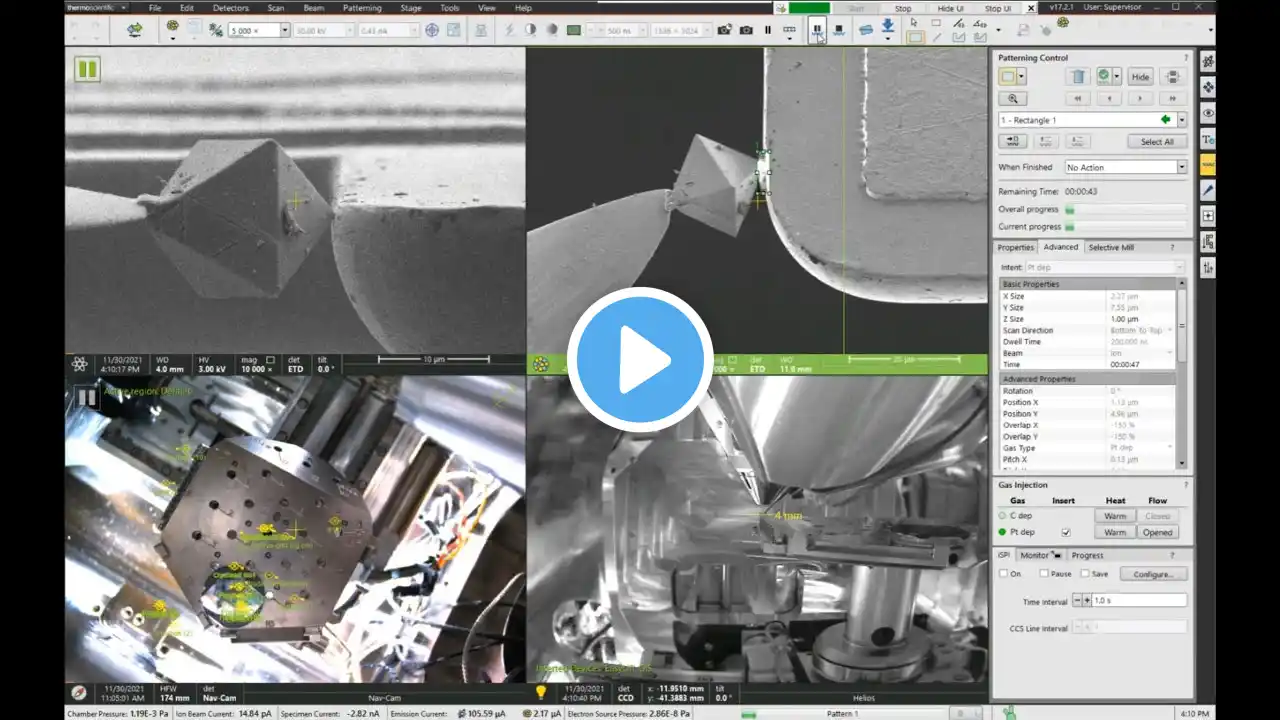Pick the highlighted rectangle pattern tool
1280x720 pixels.
click(x=914, y=38)
